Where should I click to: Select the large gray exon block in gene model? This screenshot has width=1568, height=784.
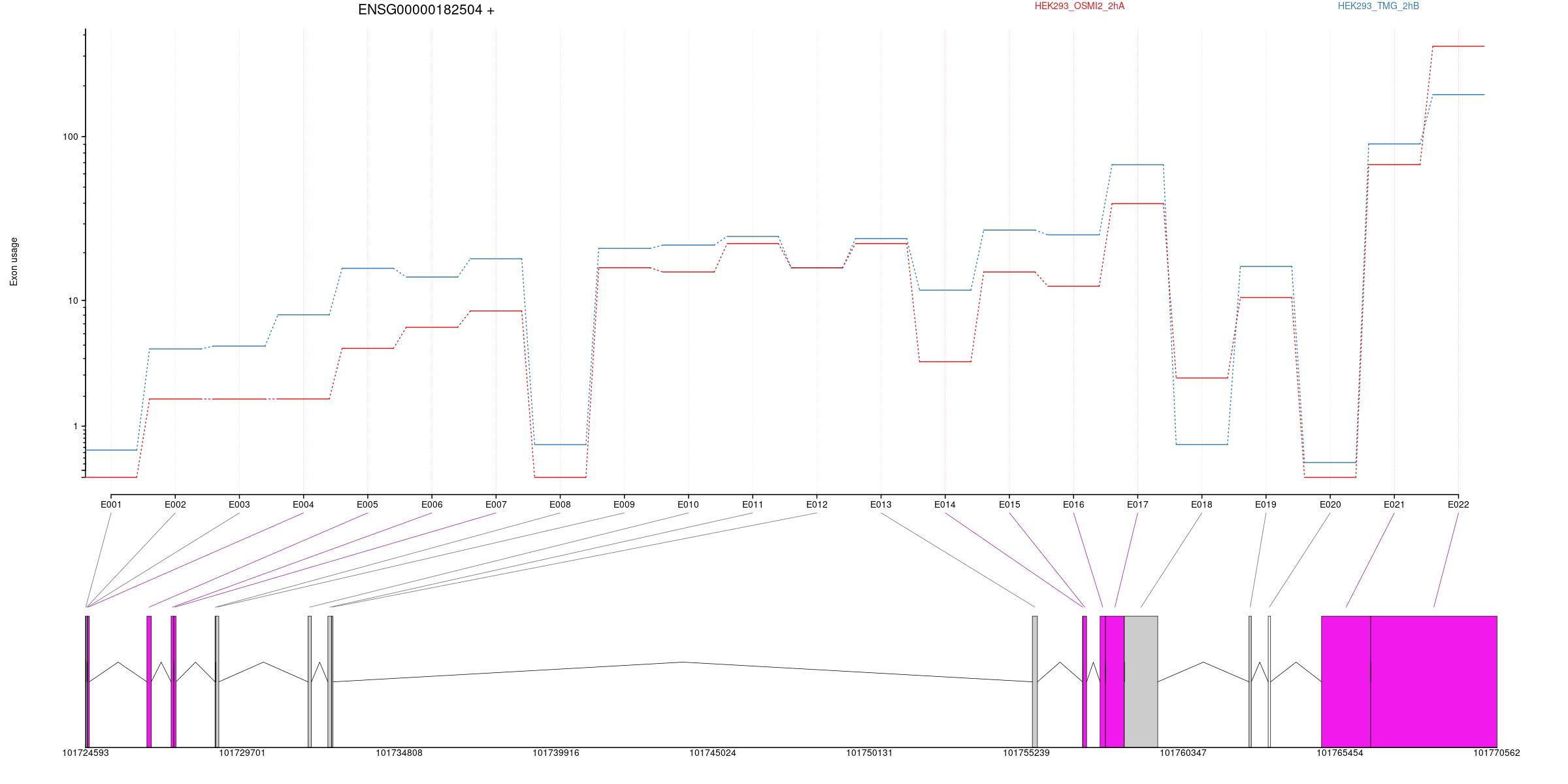(x=1141, y=681)
